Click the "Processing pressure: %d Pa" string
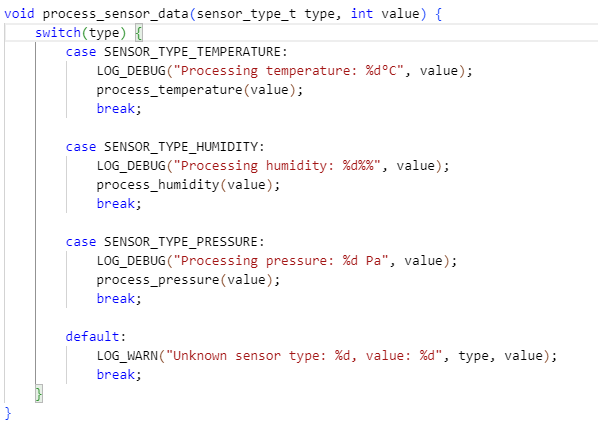This screenshot has height=426, width=598. point(281,261)
